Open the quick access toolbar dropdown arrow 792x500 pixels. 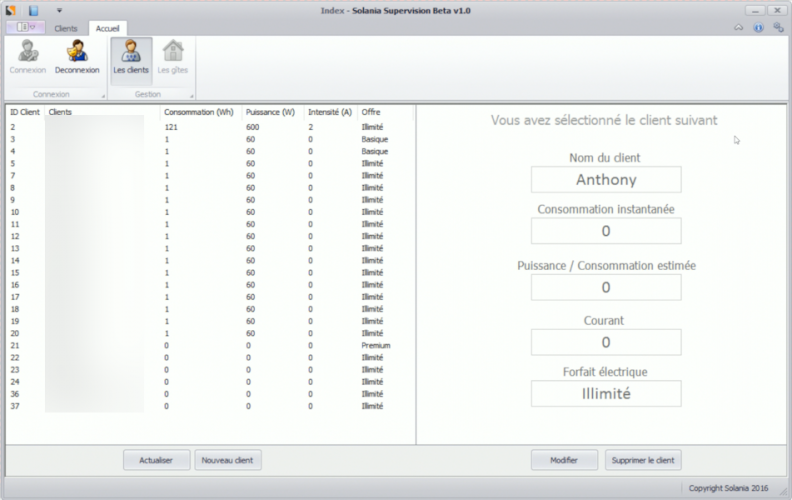click(59, 10)
